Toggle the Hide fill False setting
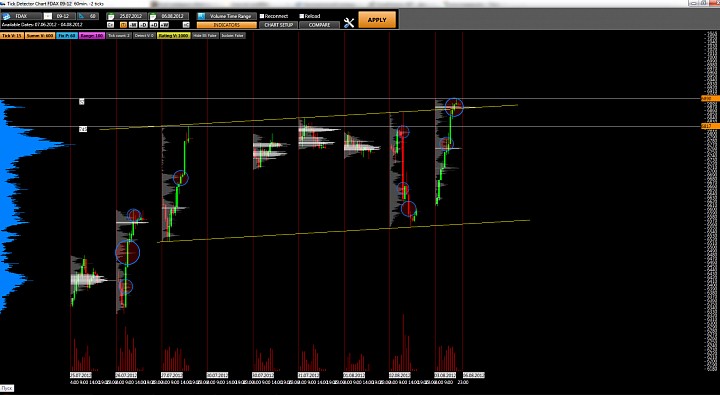720x395 pixels. (x=205, y=35)
